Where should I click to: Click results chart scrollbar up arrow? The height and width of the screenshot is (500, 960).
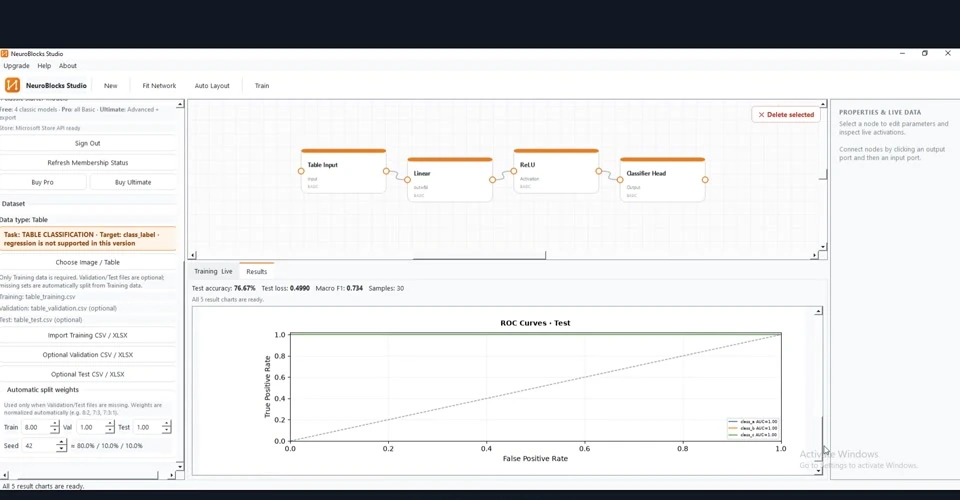point(819,312)
